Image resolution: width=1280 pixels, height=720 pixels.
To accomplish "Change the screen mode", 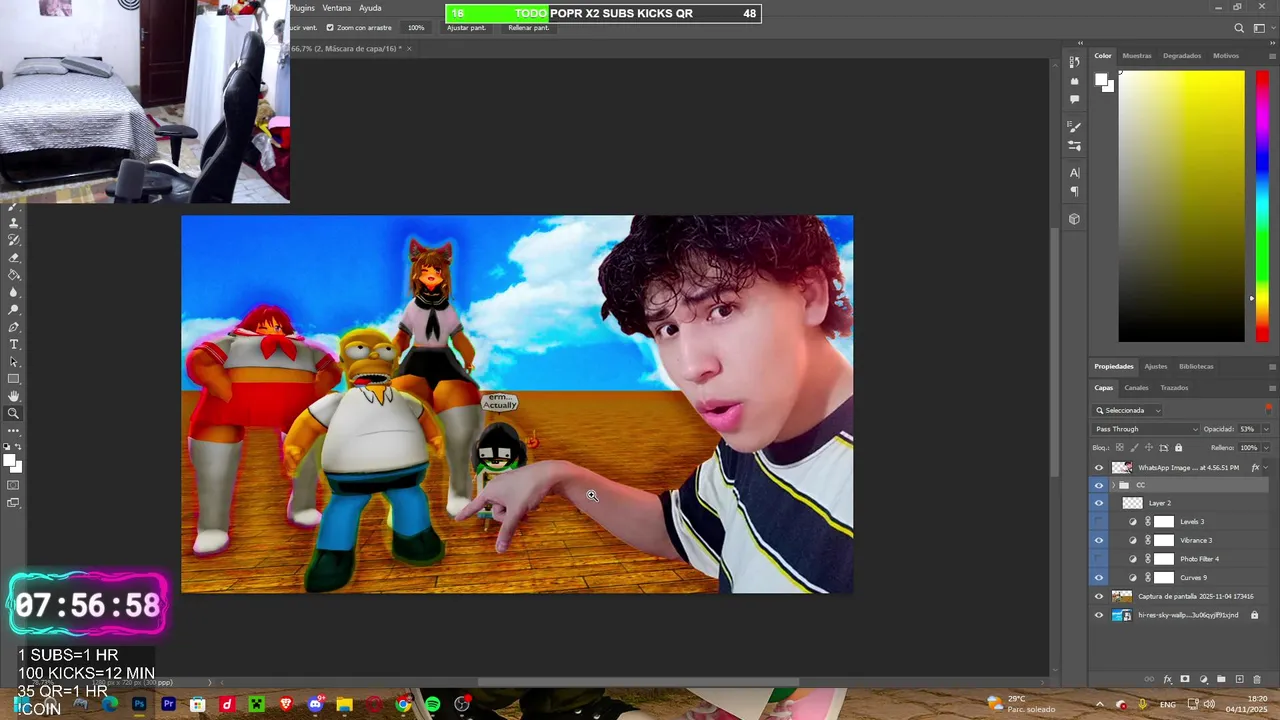I will click(14, 503).
